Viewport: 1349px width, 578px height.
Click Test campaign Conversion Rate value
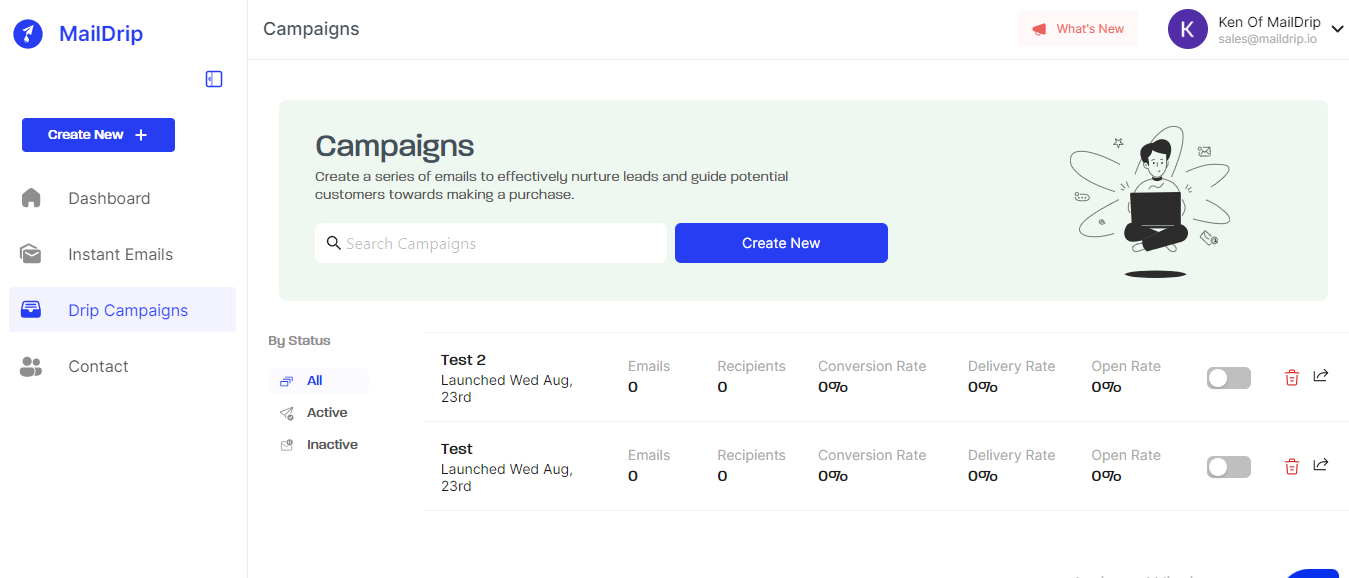(x=833, y=476)
